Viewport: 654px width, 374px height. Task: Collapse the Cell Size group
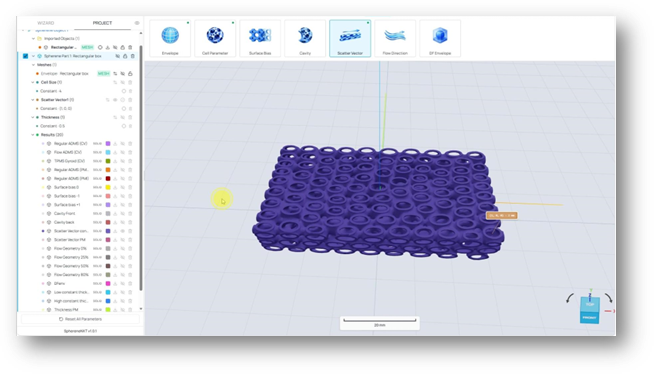point(33,82)
